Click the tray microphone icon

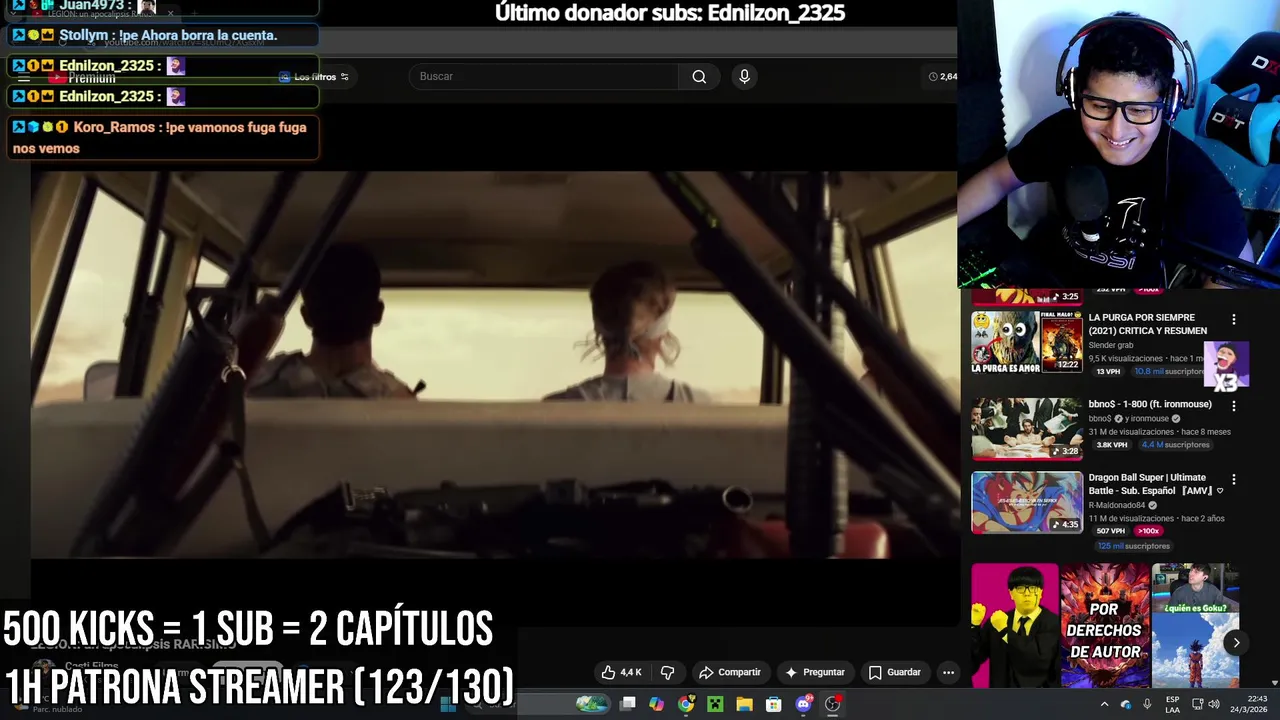[x=1147, y=704]
